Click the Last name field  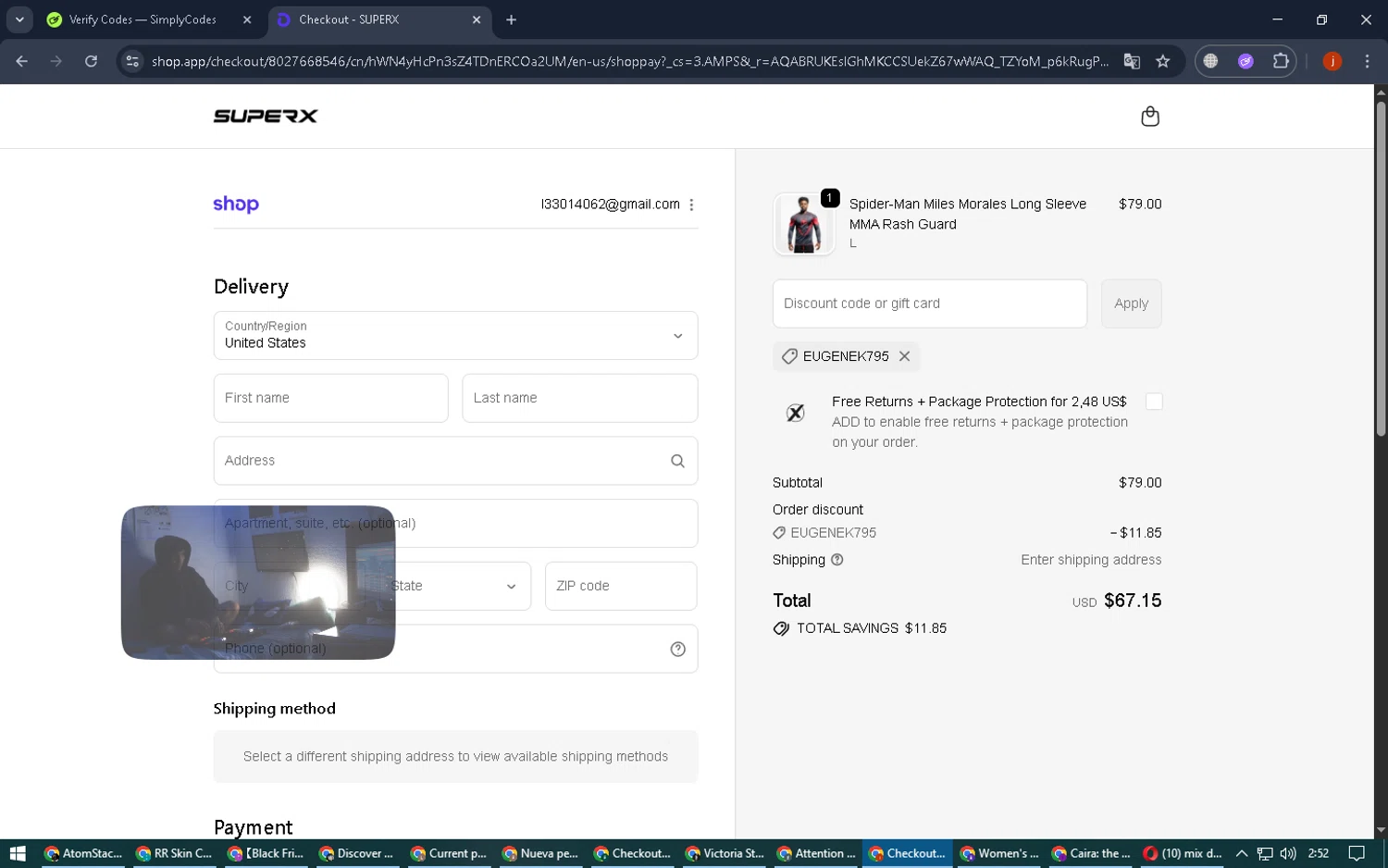tap(579, 398)
